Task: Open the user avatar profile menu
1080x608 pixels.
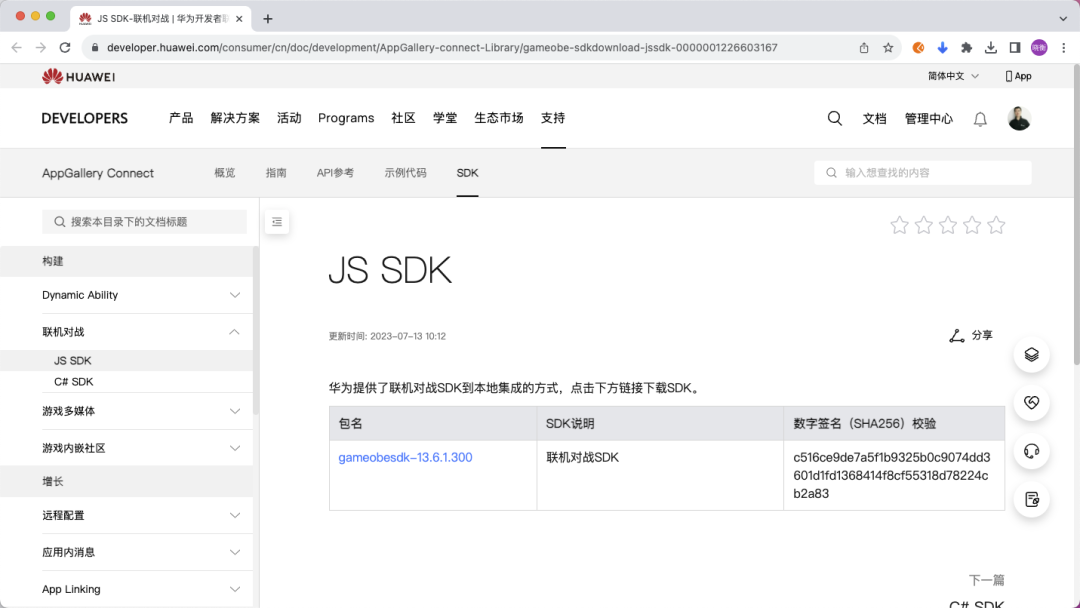Action: [1019, 118]
